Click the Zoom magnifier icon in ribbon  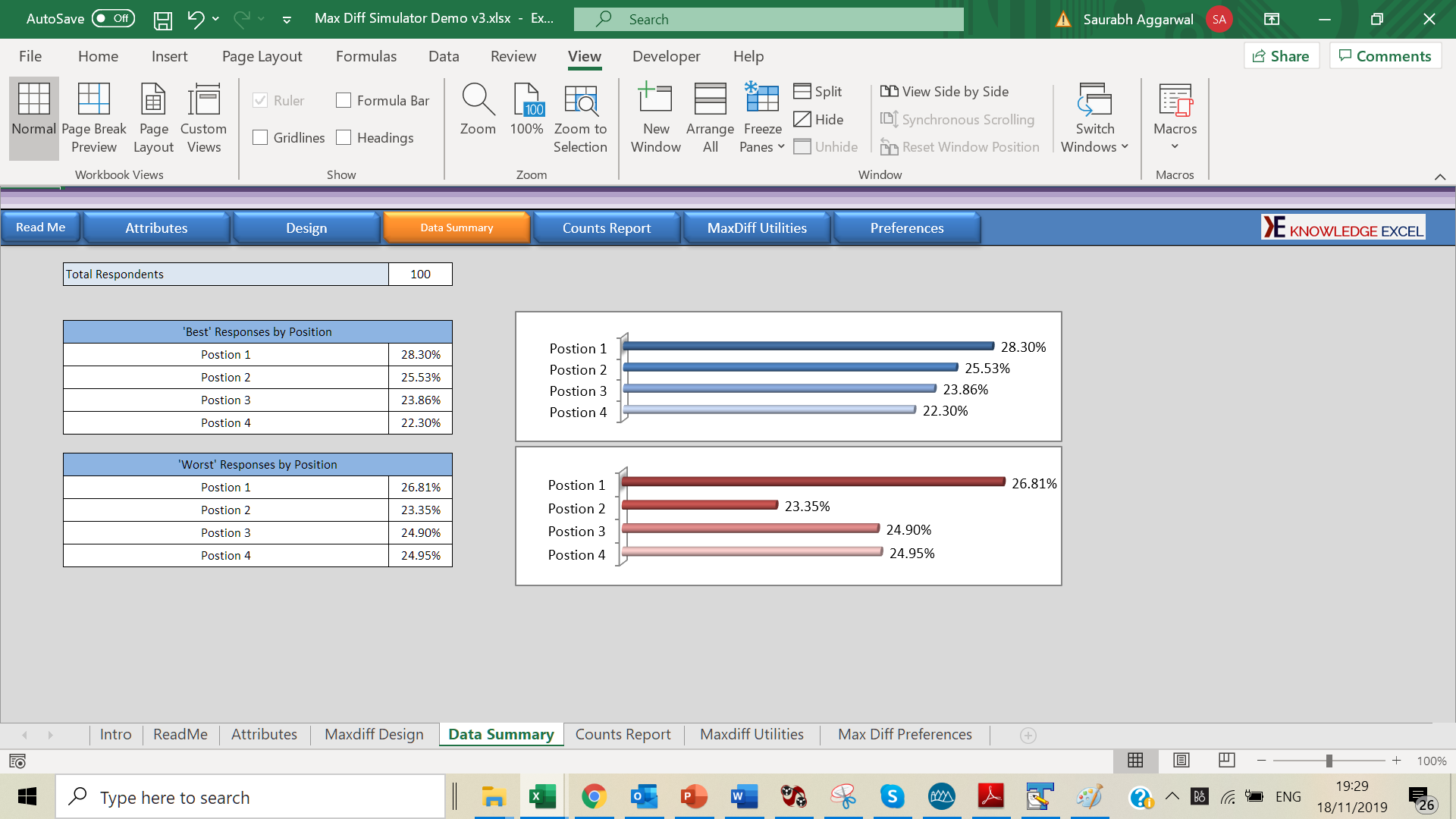click(478, 100)
